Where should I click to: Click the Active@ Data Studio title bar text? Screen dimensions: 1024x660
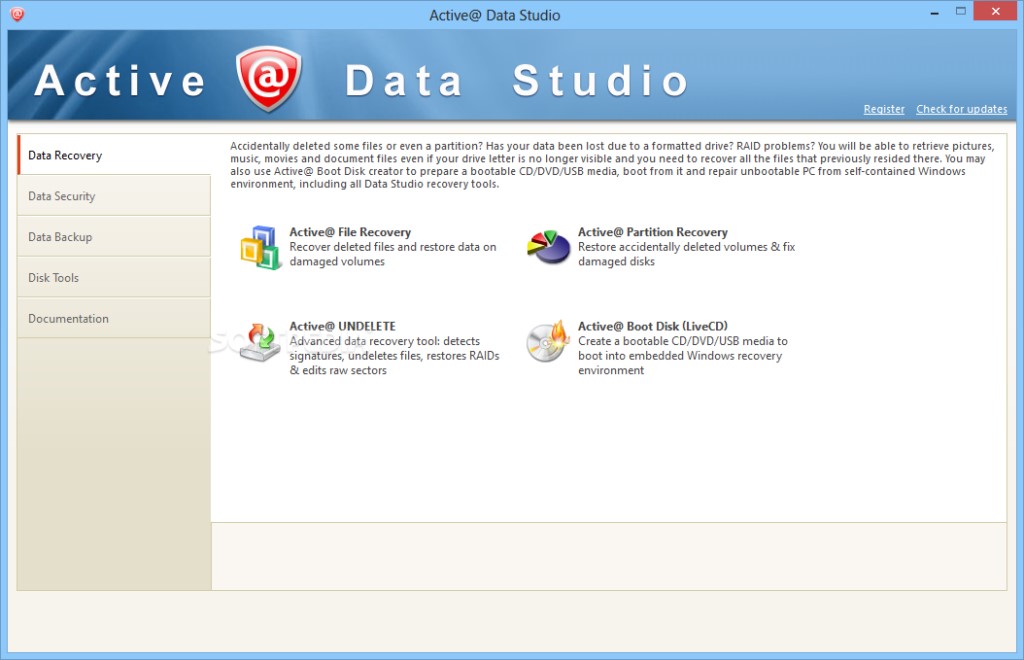[x=494, y=15]
